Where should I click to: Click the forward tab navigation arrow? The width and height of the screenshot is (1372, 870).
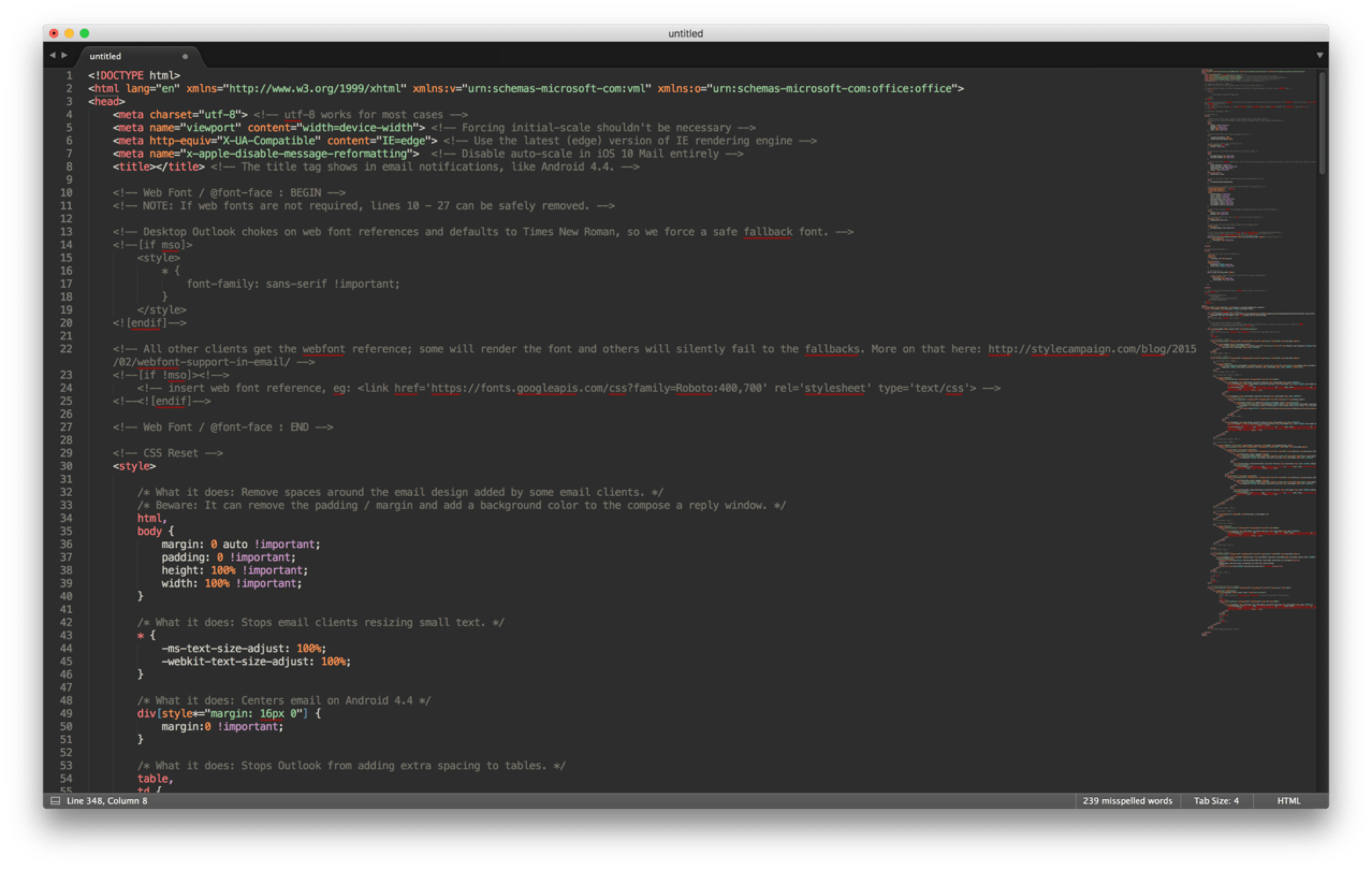pos(64,55)
